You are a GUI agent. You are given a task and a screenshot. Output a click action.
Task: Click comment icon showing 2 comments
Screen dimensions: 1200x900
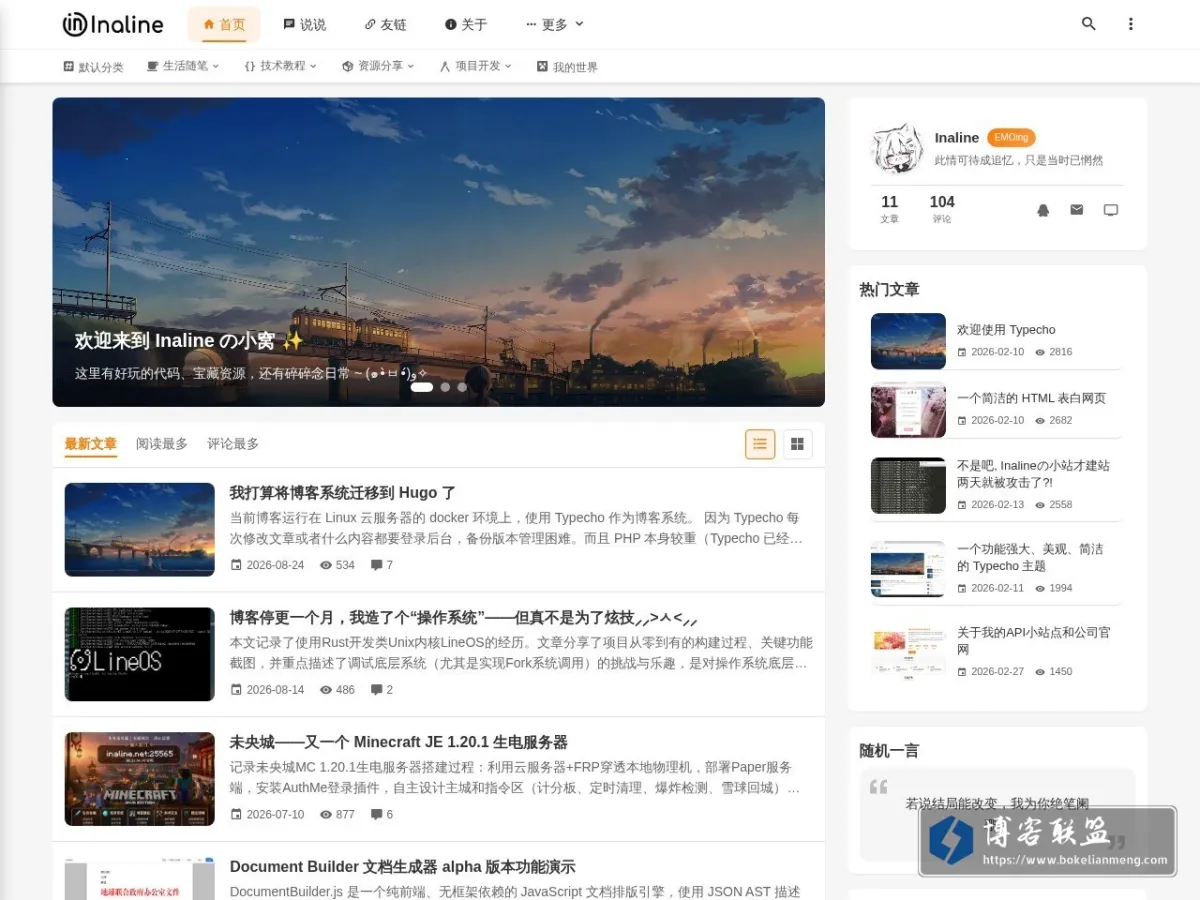pyautogui.click(x=376, y=690)
